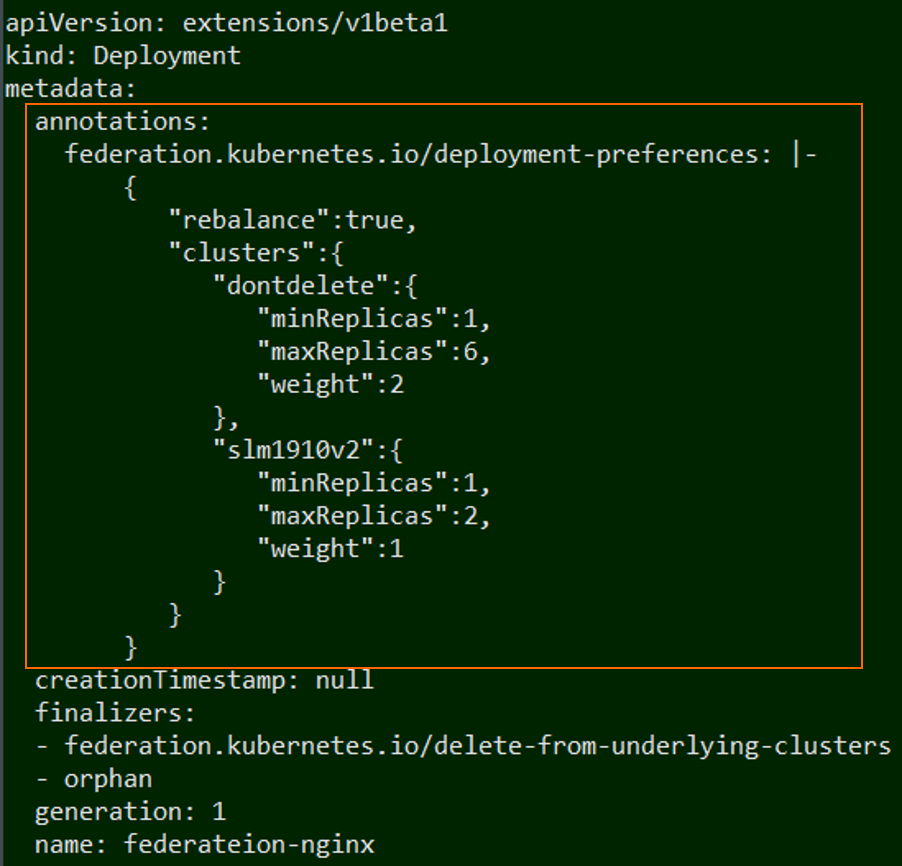Viewport: 902px width, 866px height.
Task: Click the "rebalance":true entry
Action: tap(292, 220)
